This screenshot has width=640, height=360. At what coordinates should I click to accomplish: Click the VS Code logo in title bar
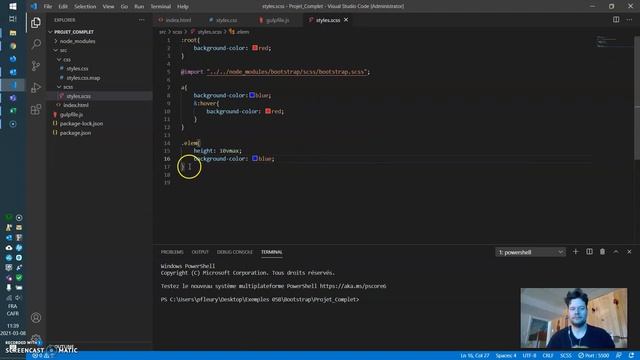click(x=34, y=6)
